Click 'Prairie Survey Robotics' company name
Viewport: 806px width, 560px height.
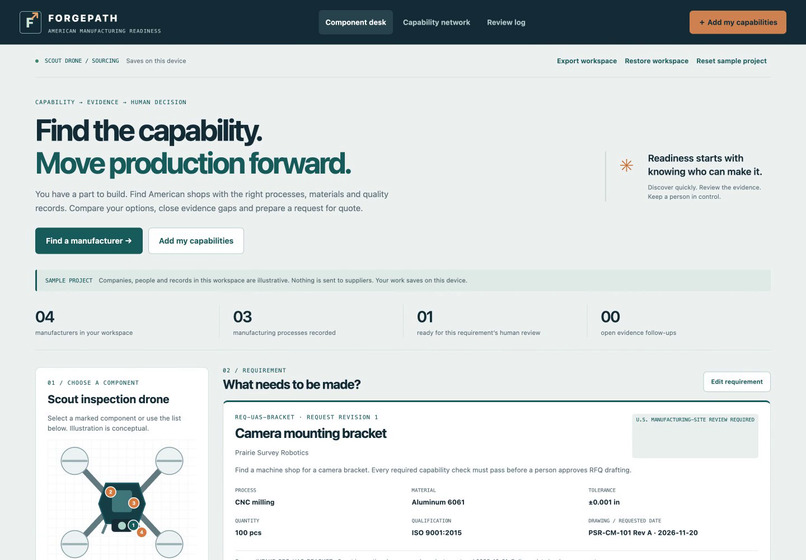click(x=271, y=453)
